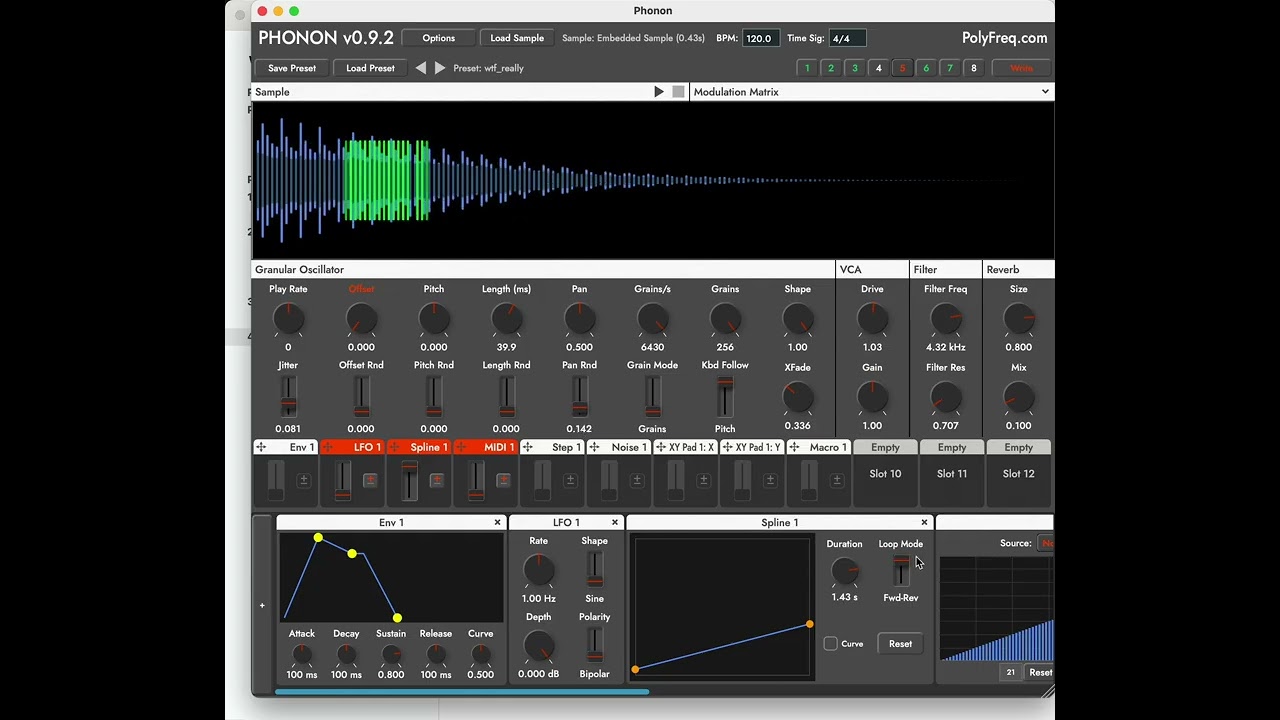This screenshot has width=1280, height=720.
Task: Click the green selected region of the waveform
Action: 387,181
